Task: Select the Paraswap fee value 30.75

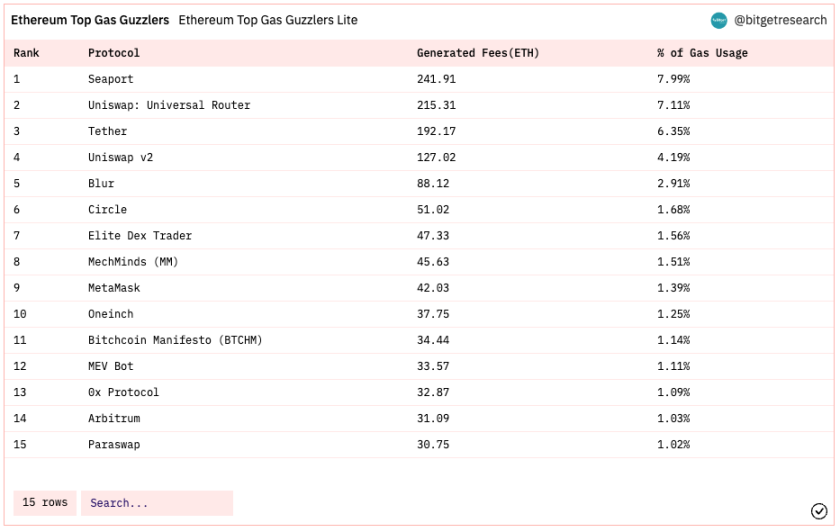Action: pos(433,445)
